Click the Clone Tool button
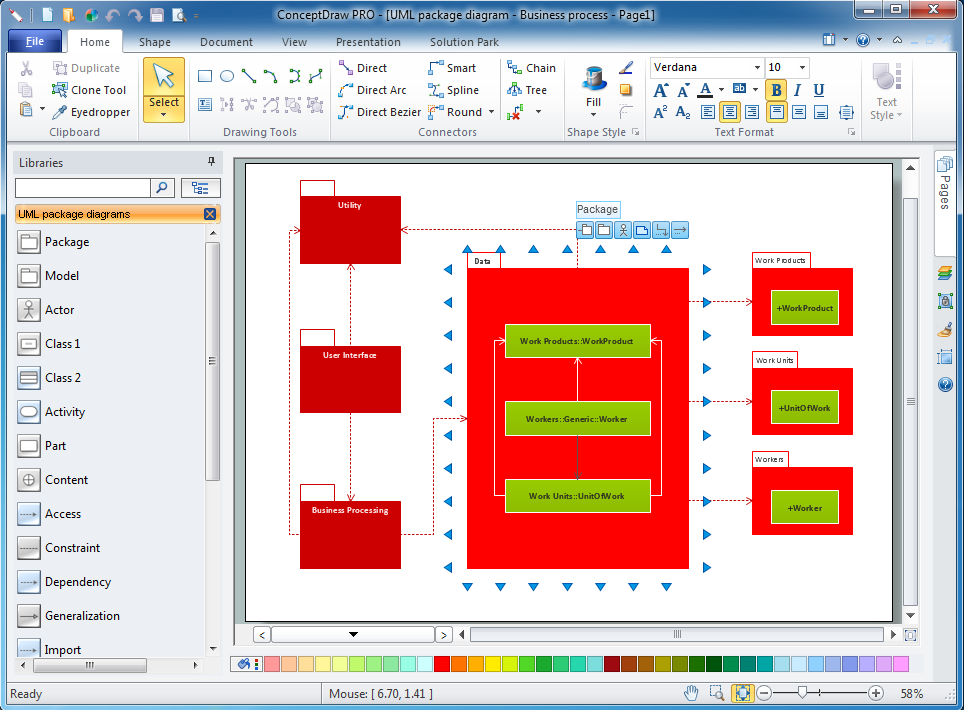This screenshot has height=711, width=964. click(x=89, y=90)
